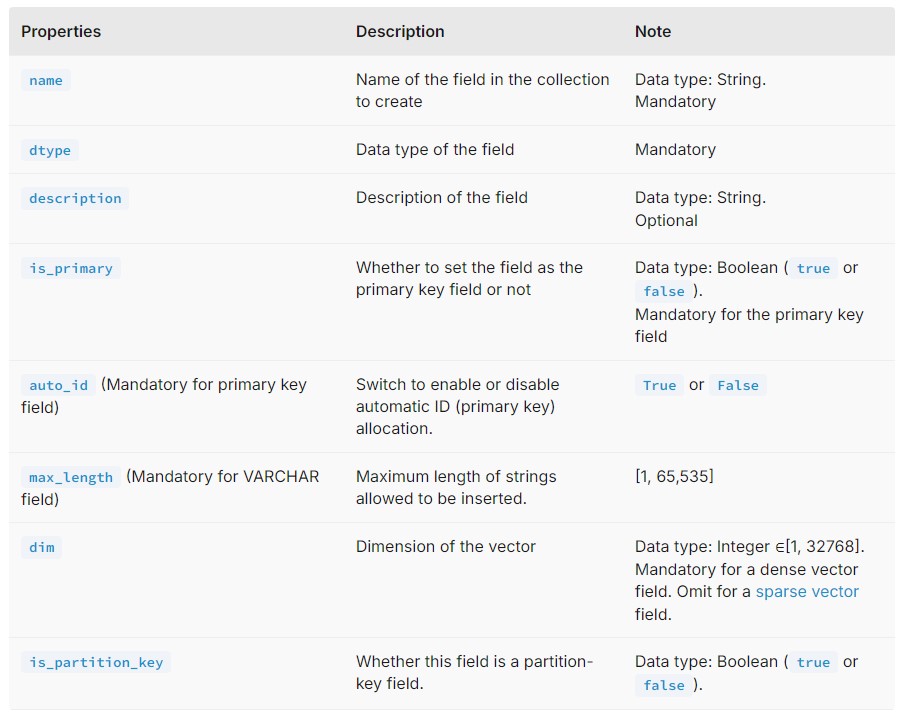Click the dim property code tag
Image resolution: width=906 pixels, height=724 pixels.
[x=42, y=547]
